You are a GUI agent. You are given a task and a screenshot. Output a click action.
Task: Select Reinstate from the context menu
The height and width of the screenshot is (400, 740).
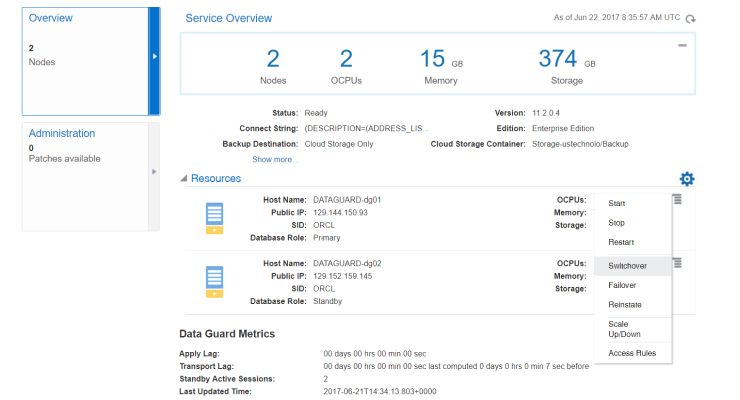[x=624, y=304]
